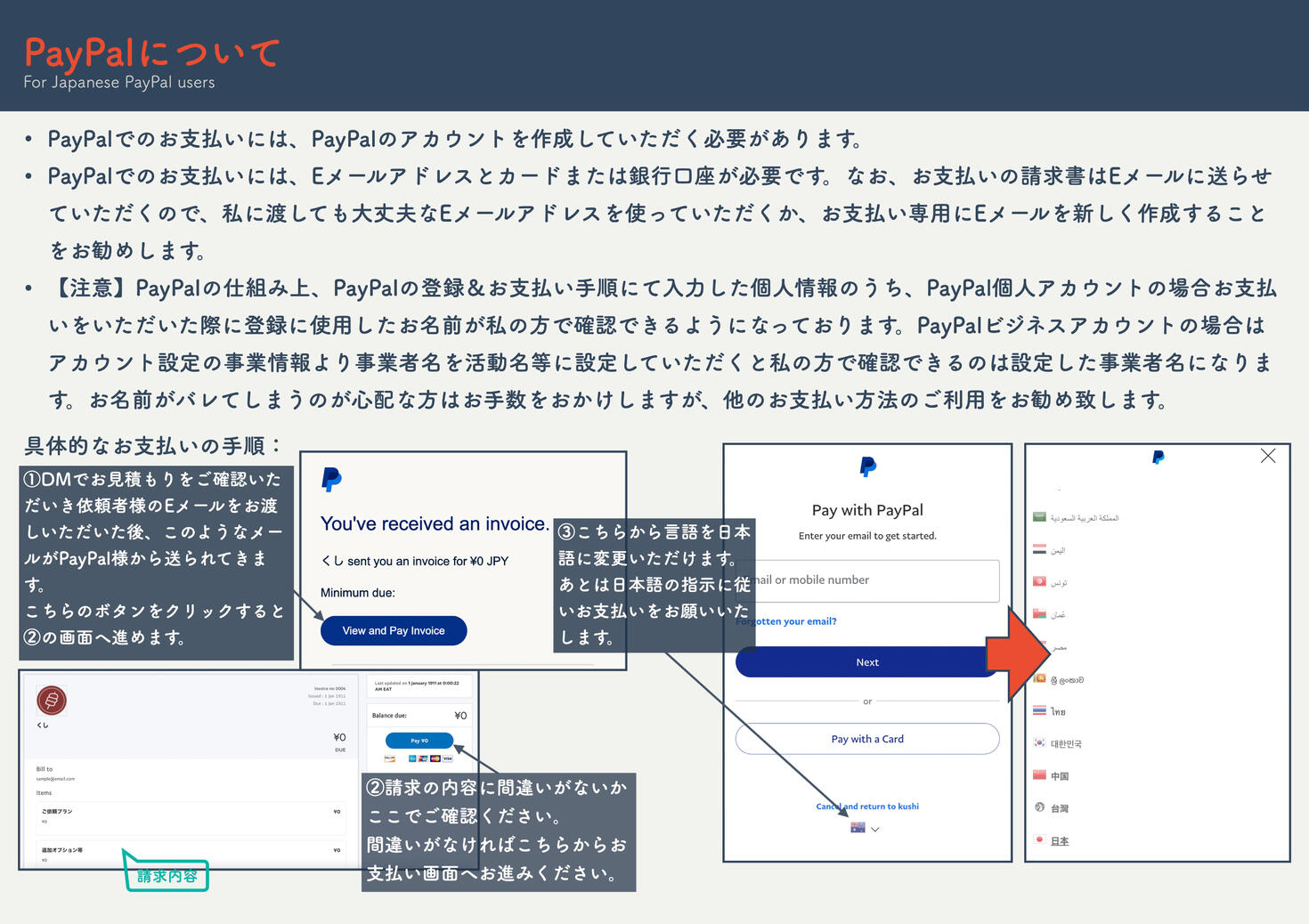
Task: Click the PayPal logo above Pay with PayPal
Action: (867, 466)
